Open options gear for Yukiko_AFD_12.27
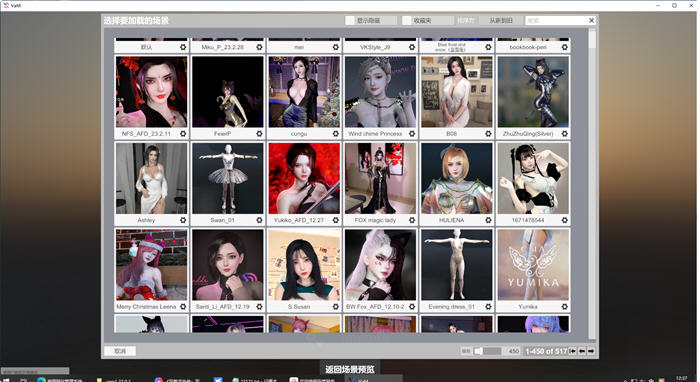Image resolution: width=700 pixels, height=382 pixels. 336,220
